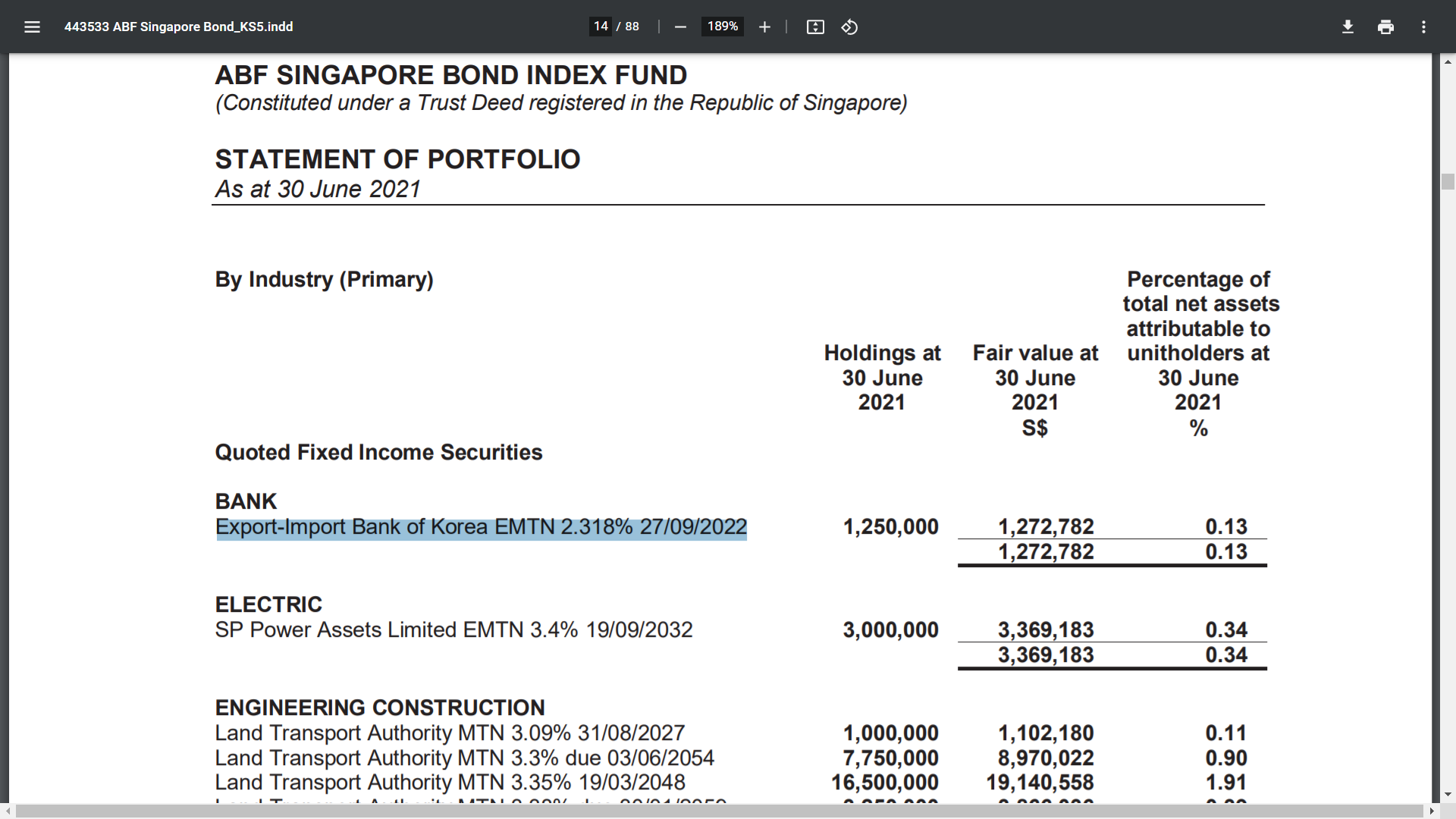Click the page number input field
Viewport: 1456px width, 819px height.
pos(601,27)
